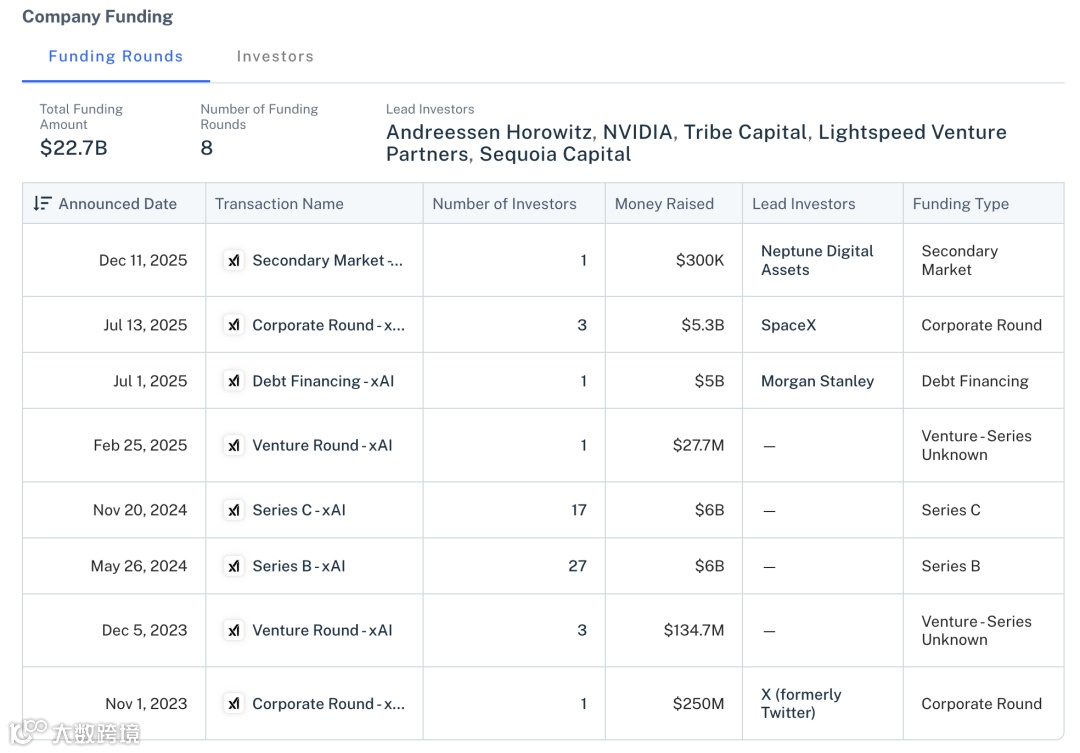Click xAI logo in Dec 5, 2023 row
The height and width of the screenshot is (753, 1080).
[x=234, y=630]
